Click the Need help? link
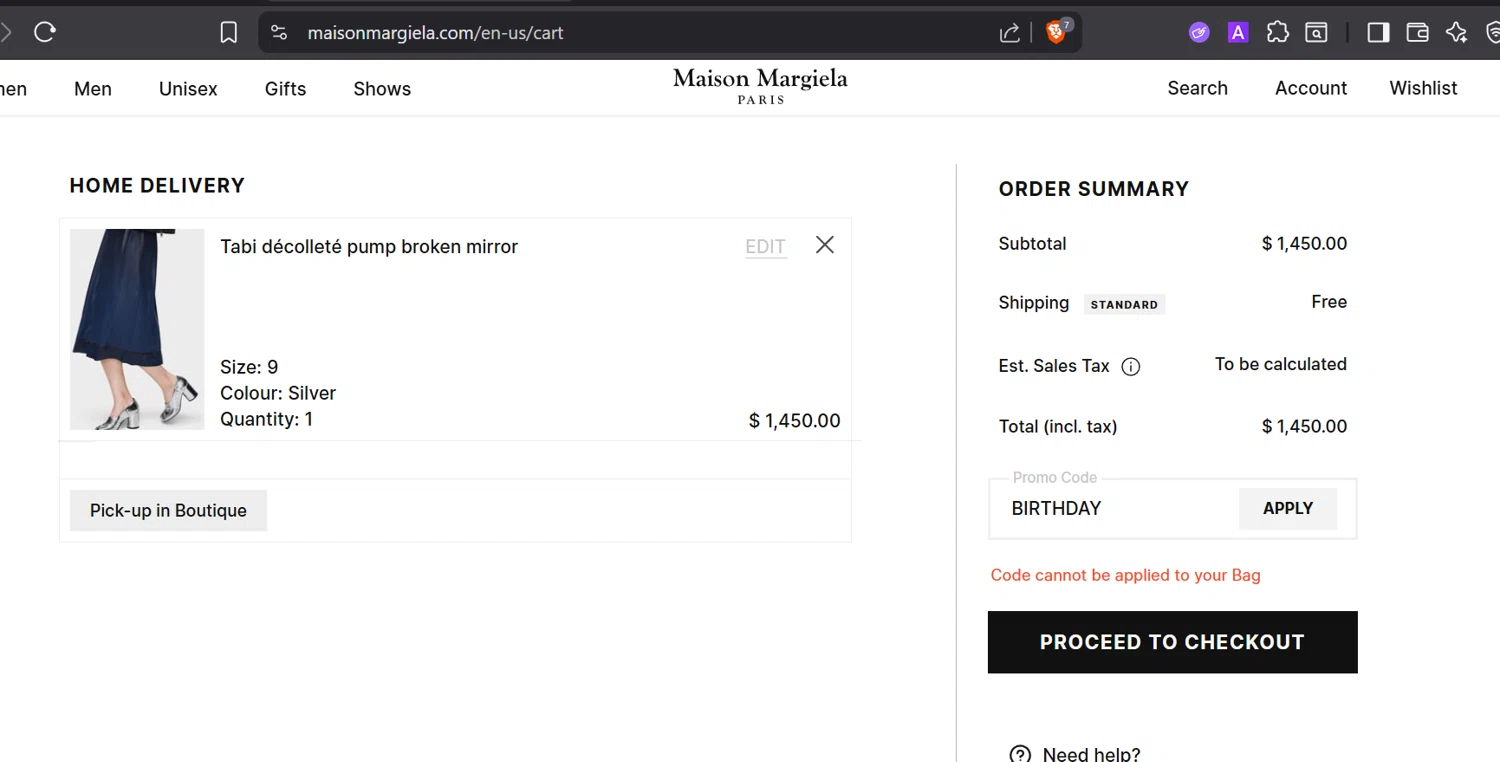This screenshot has width=1500, height=762. [x=1091, y=754]
